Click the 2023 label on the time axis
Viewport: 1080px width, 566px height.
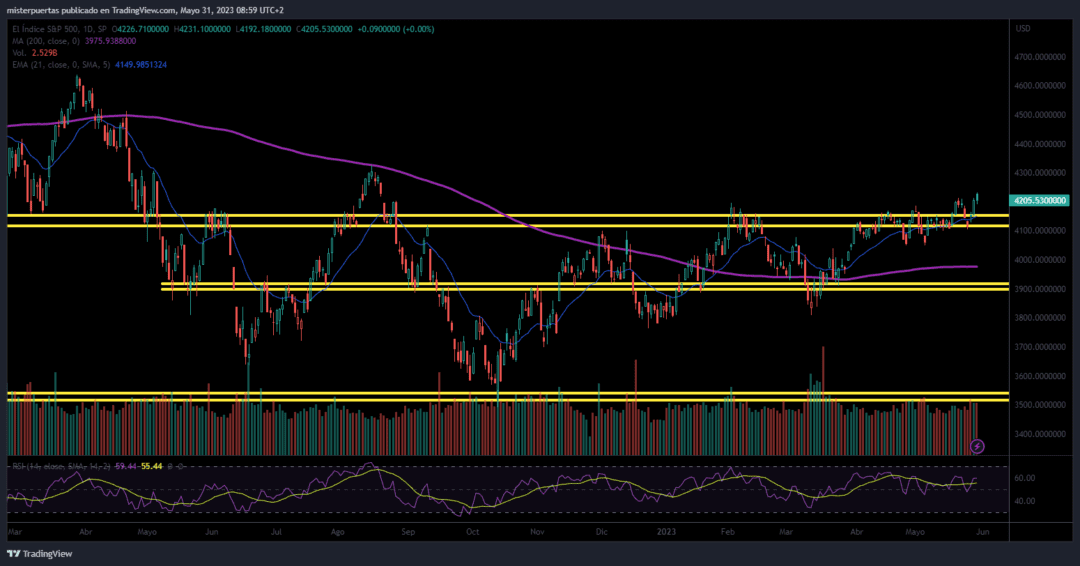pos(666,532)
